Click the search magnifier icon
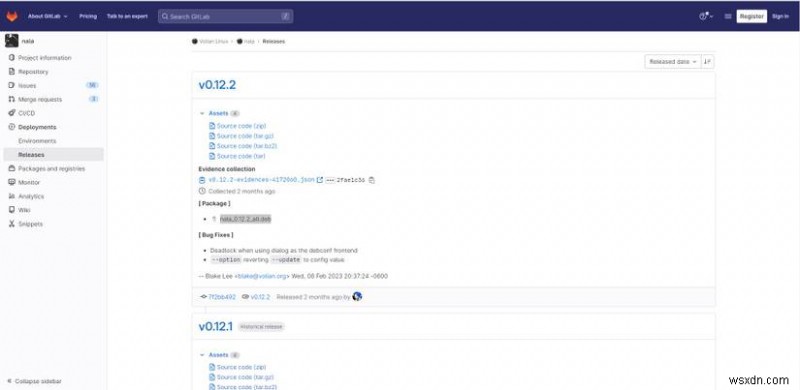The image size is (800, 390). pyautogui.click(x=165, y=16)
